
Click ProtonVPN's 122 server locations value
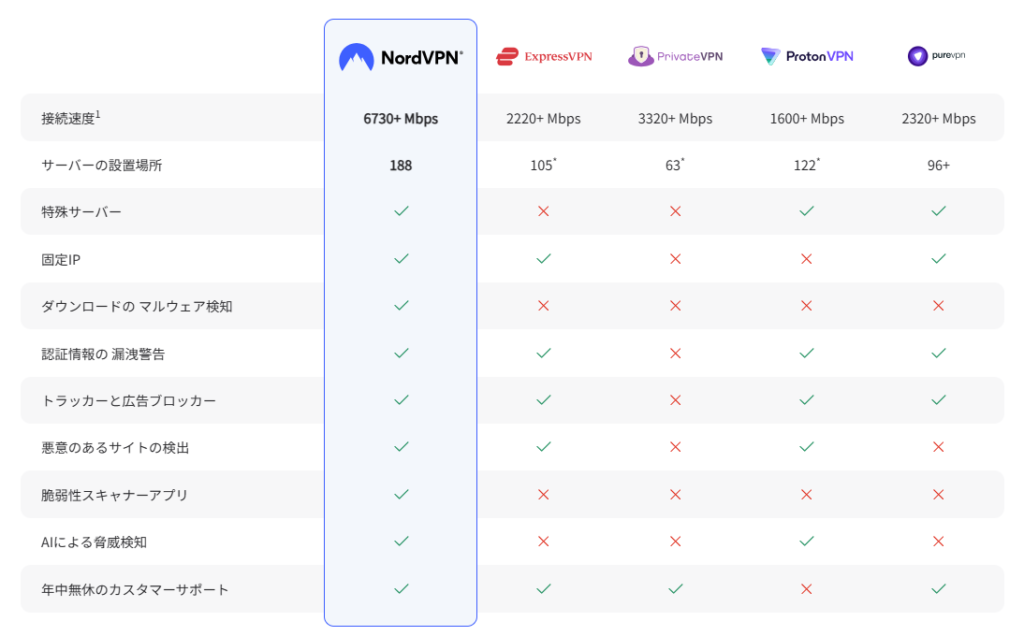tap(806, 166)
